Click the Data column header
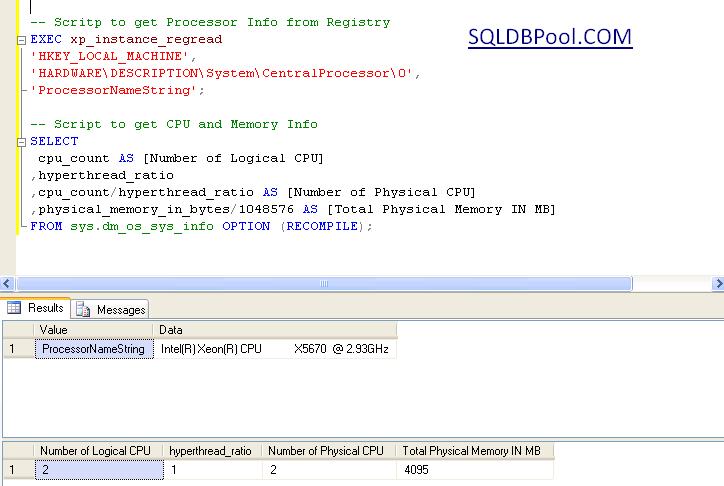The width and height of the screenshot is (724, 486). (x=275, y=330)
